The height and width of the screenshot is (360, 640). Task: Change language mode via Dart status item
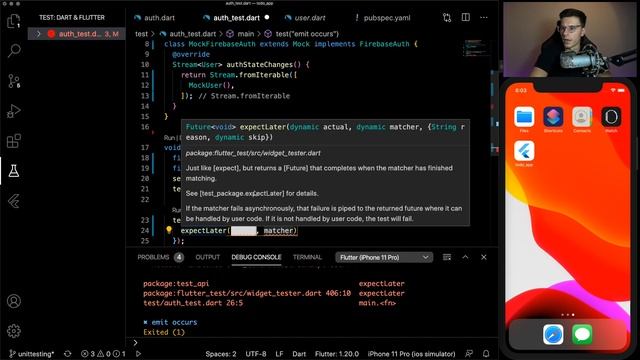point(299,354)
